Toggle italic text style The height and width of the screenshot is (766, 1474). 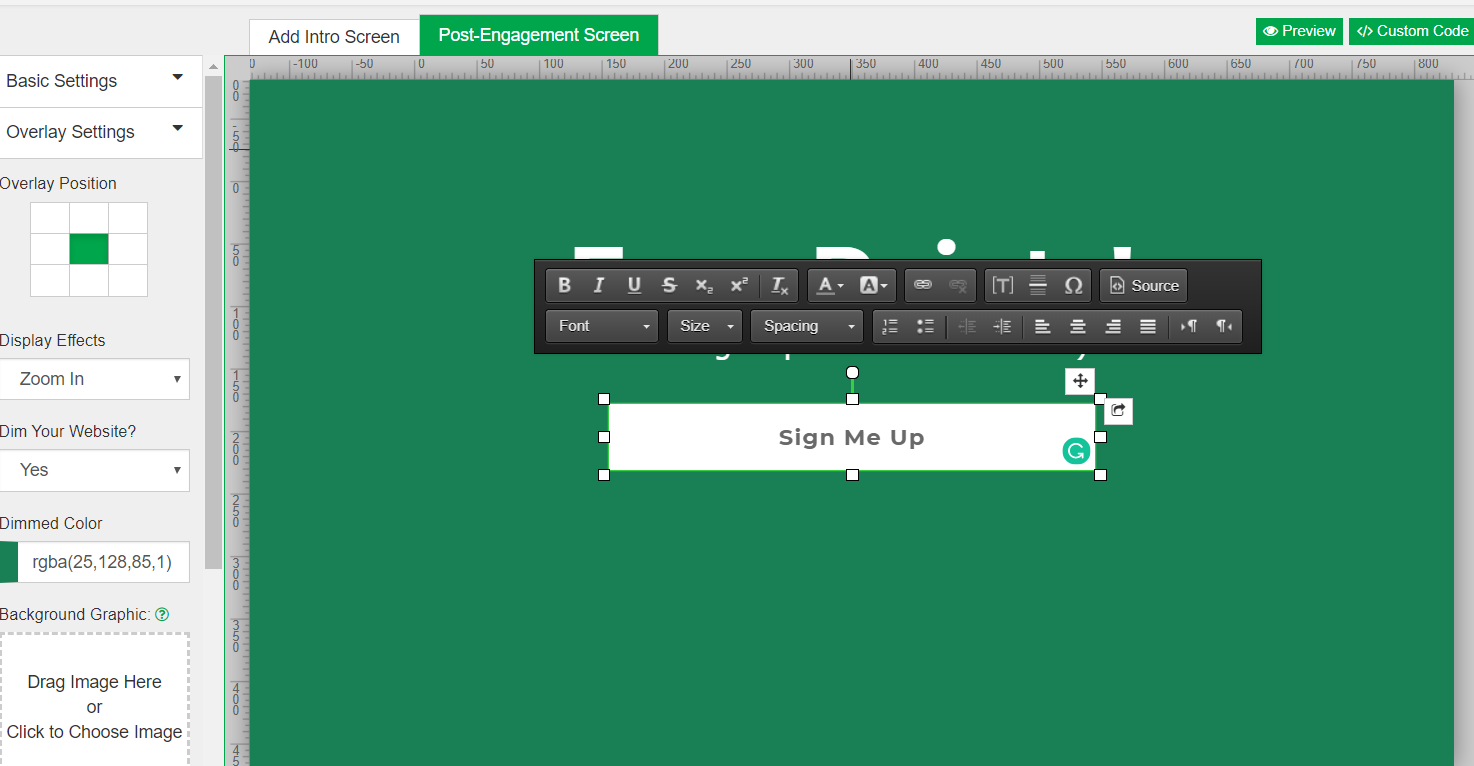coord(599,286)
